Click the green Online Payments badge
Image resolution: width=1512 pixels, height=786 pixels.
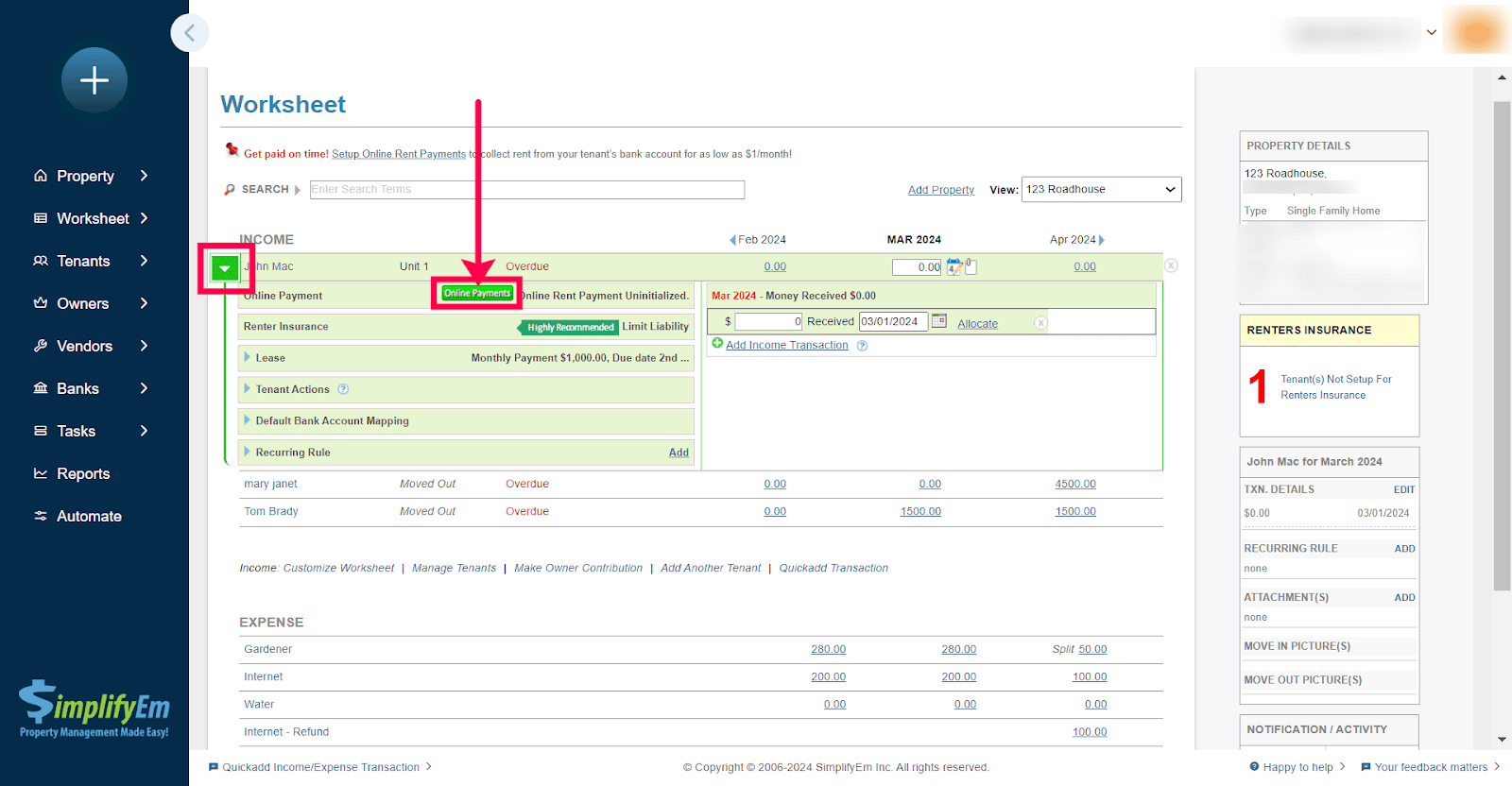click(x=477, y=293)
